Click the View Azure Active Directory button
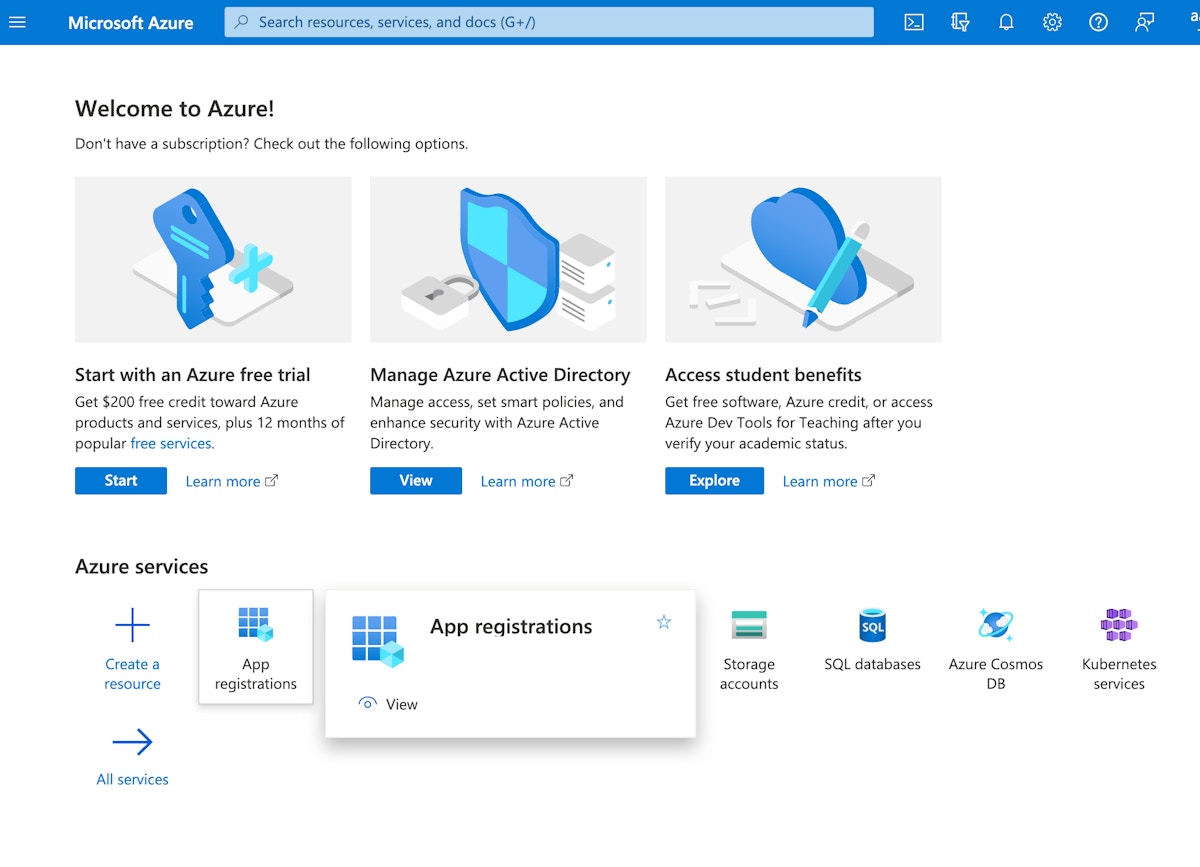The image size is (1200, 867). [x=416, y=481]
